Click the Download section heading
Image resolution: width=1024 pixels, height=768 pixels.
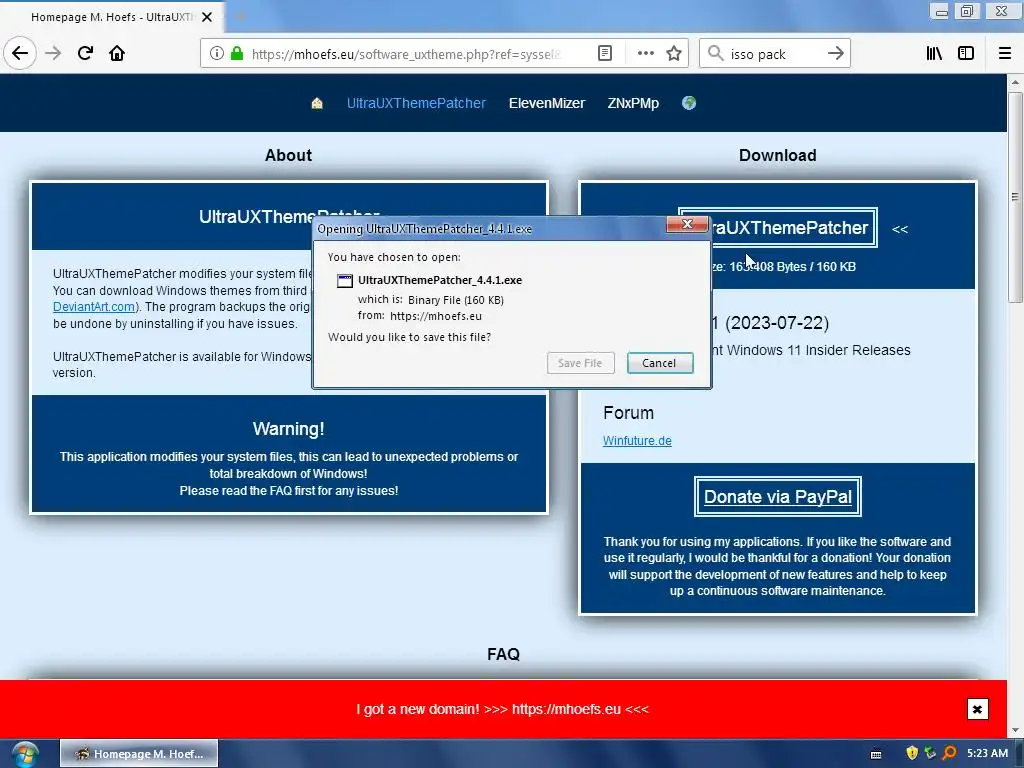pos(777,155)
